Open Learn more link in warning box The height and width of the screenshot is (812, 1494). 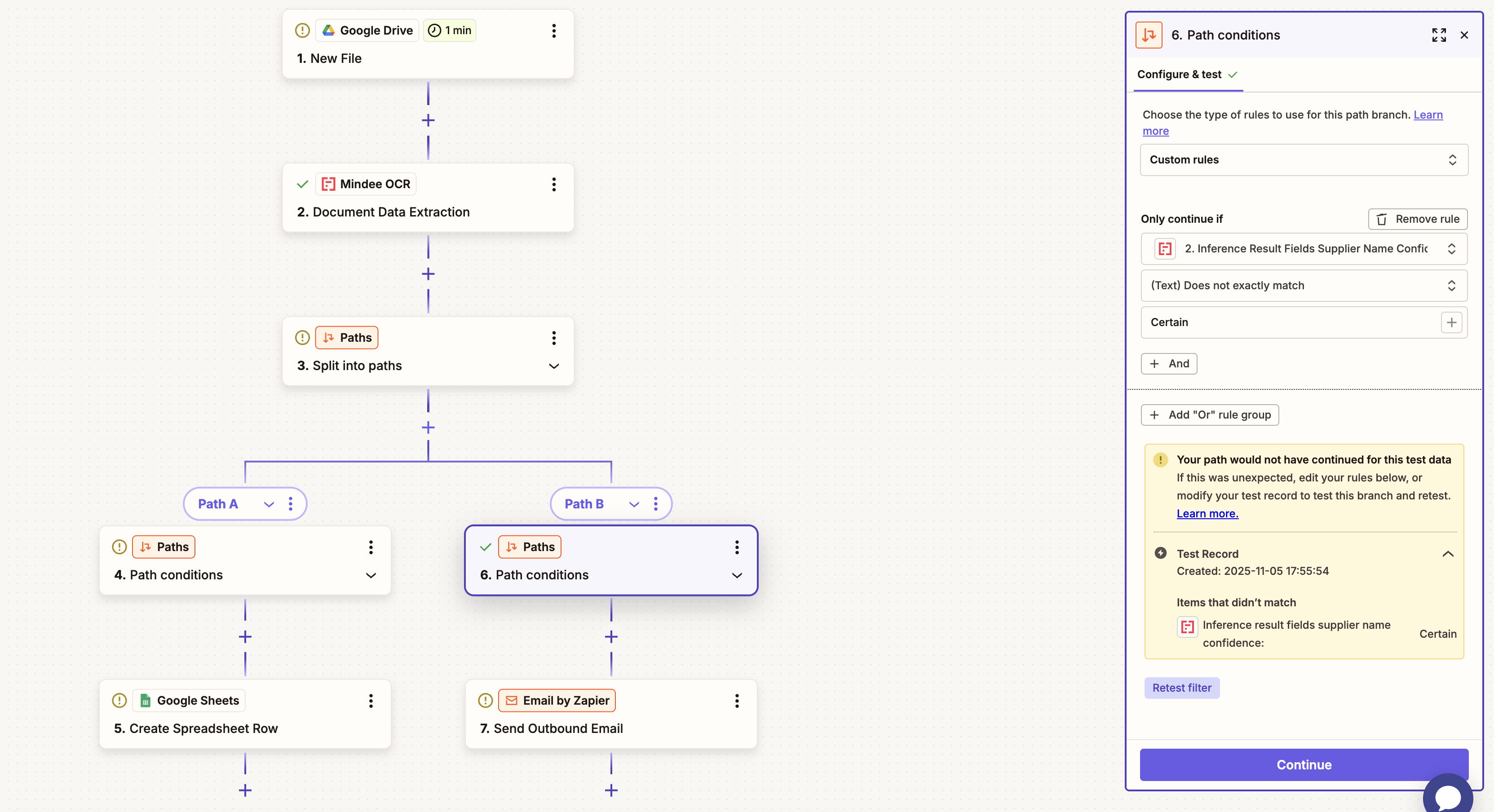coord(1207,513)
